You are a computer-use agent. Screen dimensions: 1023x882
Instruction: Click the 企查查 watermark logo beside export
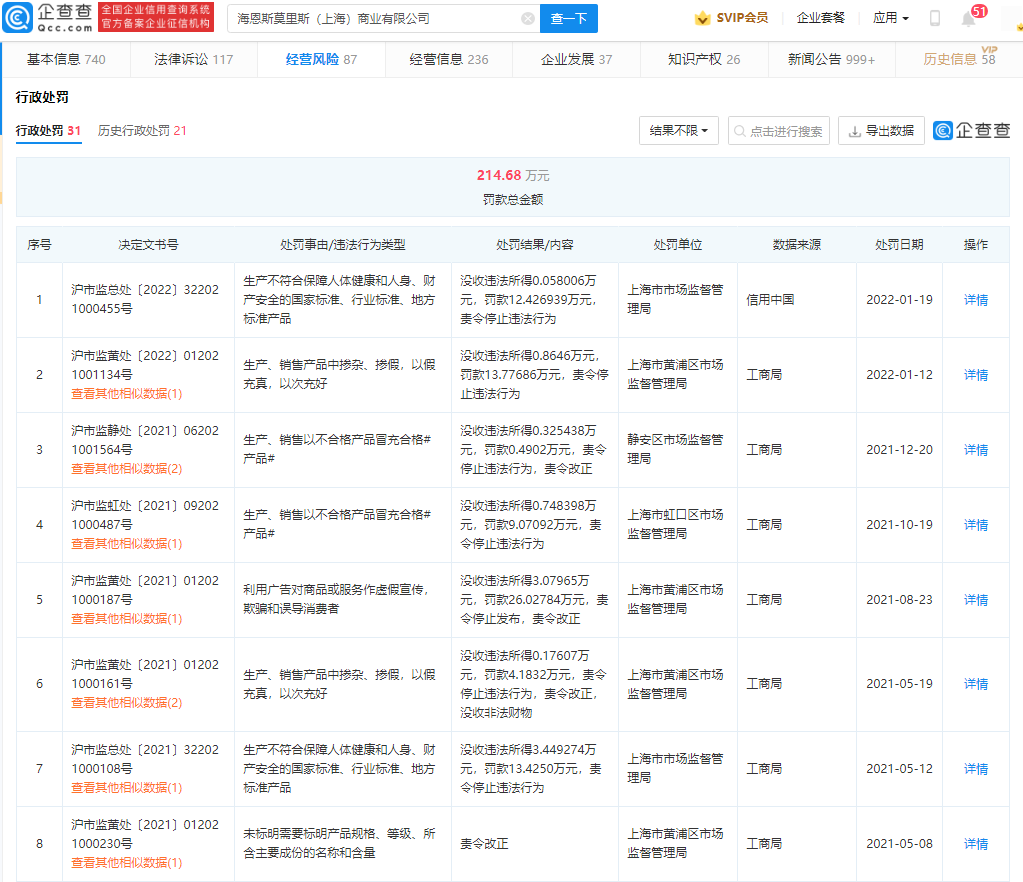click(x=971, y=131)
